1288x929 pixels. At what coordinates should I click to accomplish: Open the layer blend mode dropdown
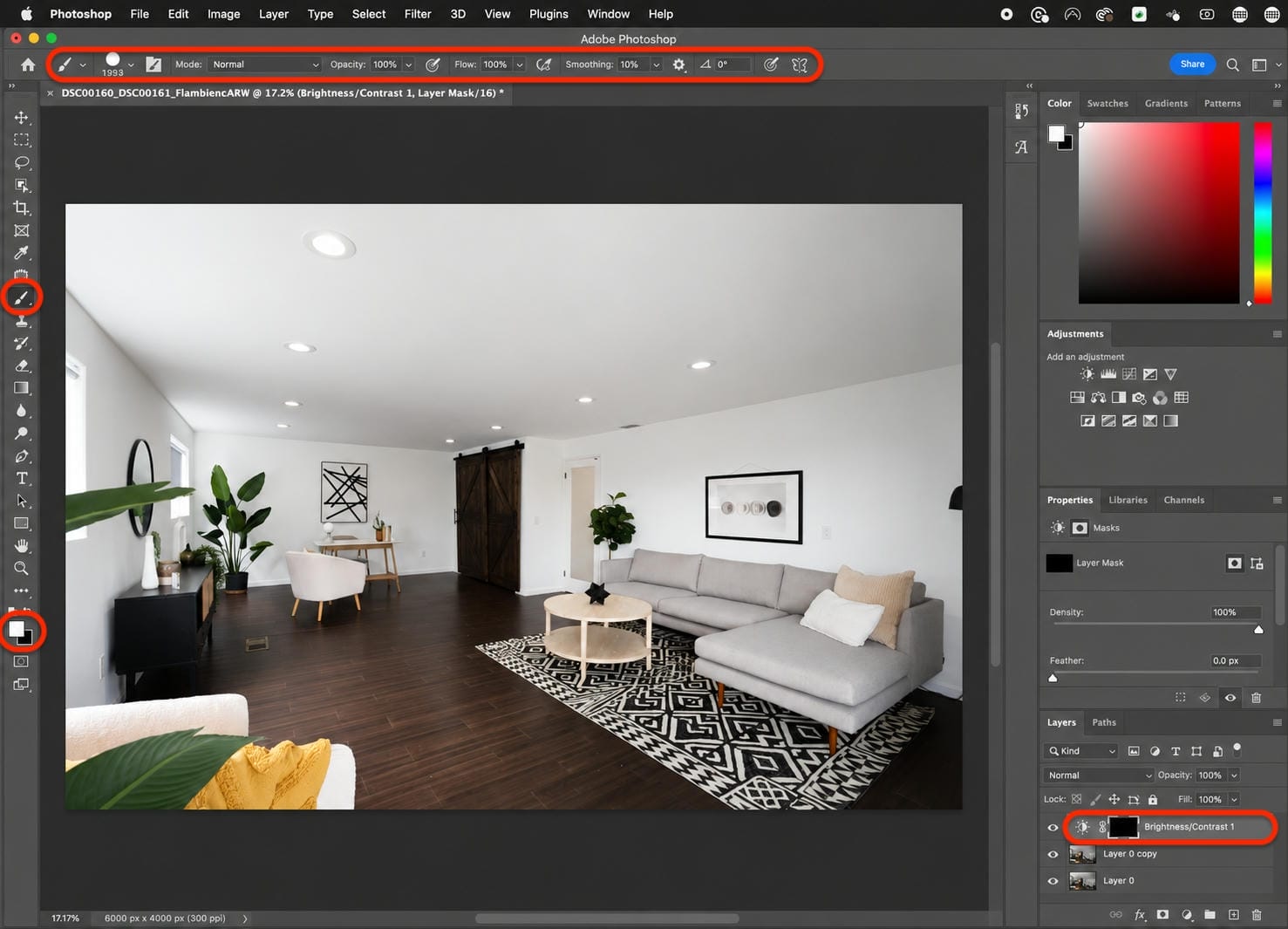coord(1099,775)
